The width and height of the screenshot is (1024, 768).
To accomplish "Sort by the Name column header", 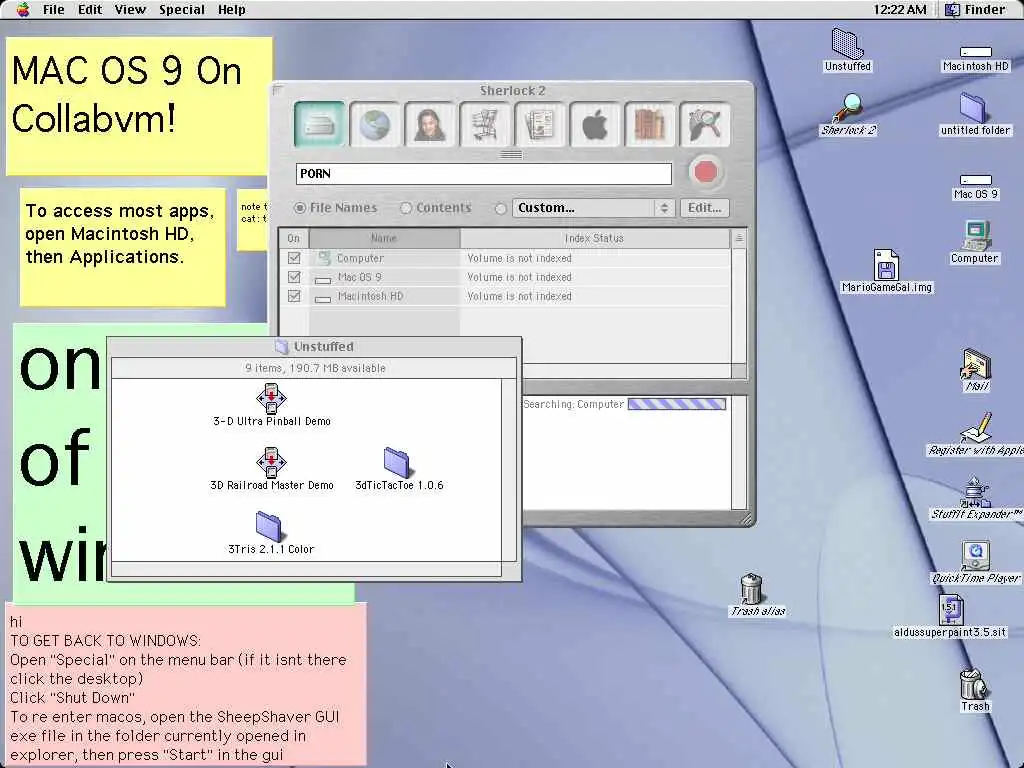I will [x=384, y=238].
